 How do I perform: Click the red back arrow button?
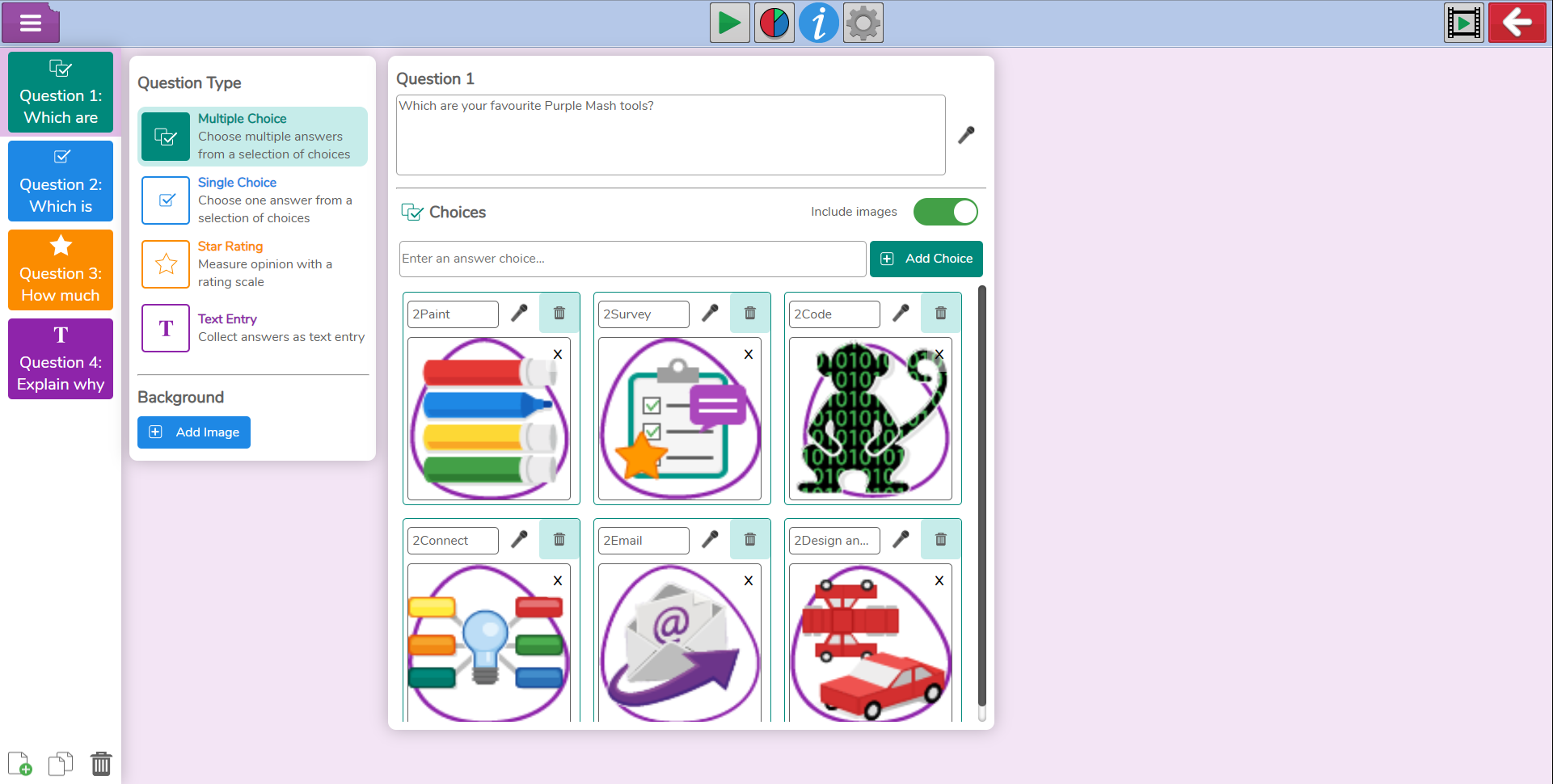point(1517,23)
